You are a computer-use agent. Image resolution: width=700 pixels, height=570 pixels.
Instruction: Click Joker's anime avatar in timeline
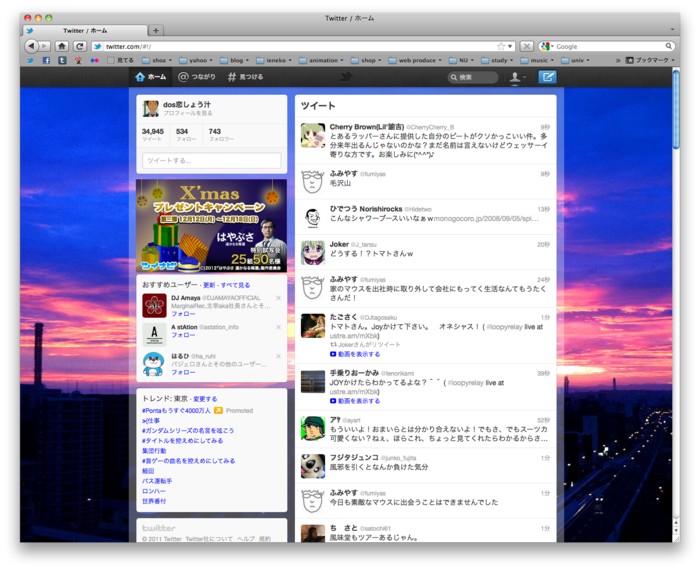(x=312, y=253)
